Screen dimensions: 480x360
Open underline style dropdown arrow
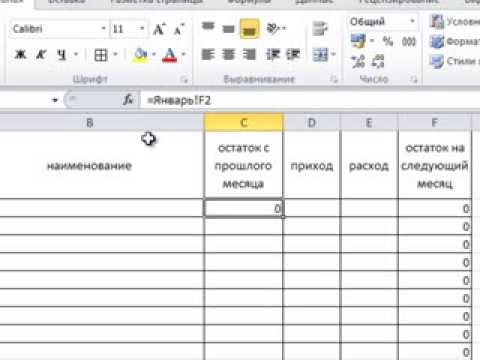pos(76,54)
